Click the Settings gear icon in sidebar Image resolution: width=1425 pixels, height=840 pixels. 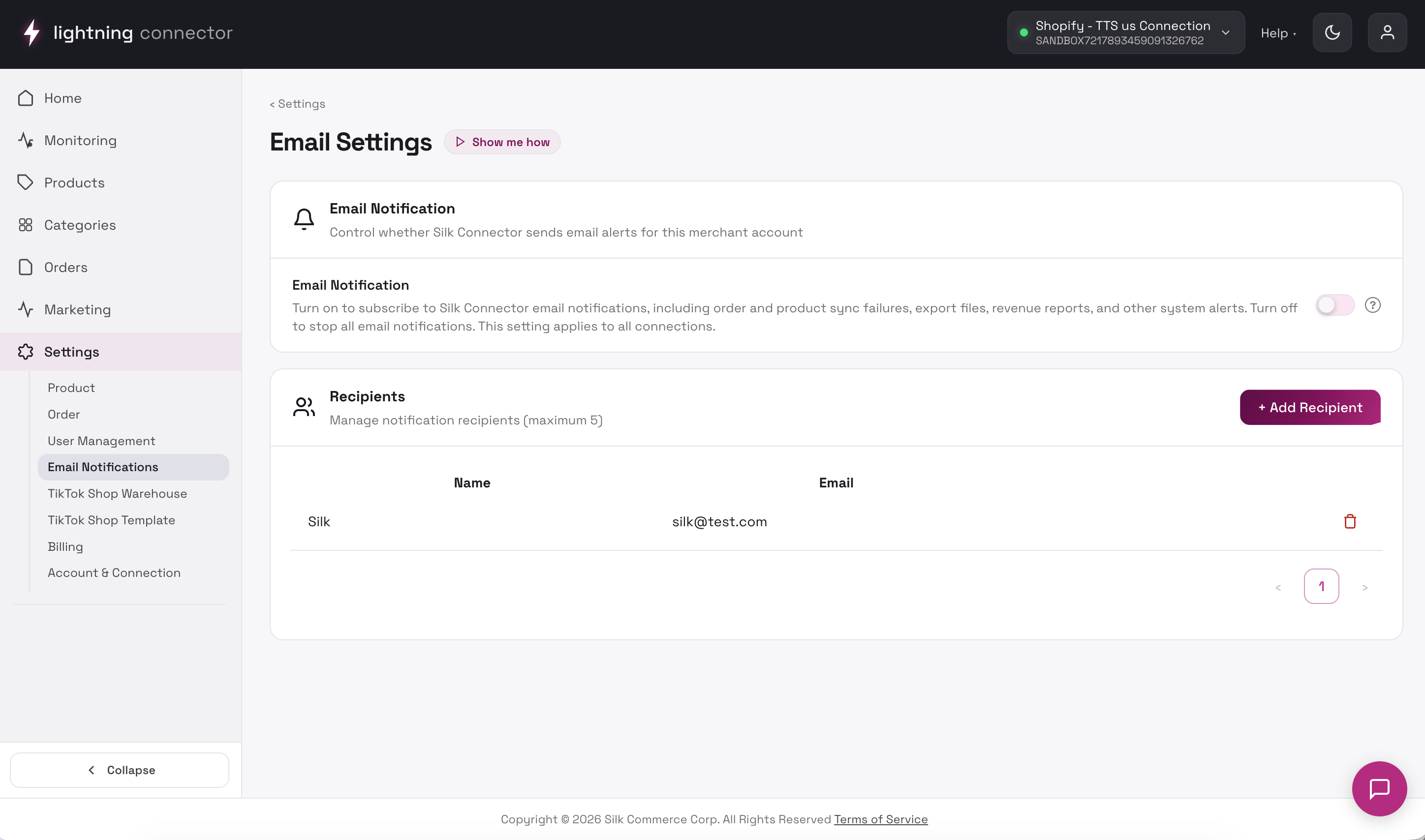coord(26,352)
